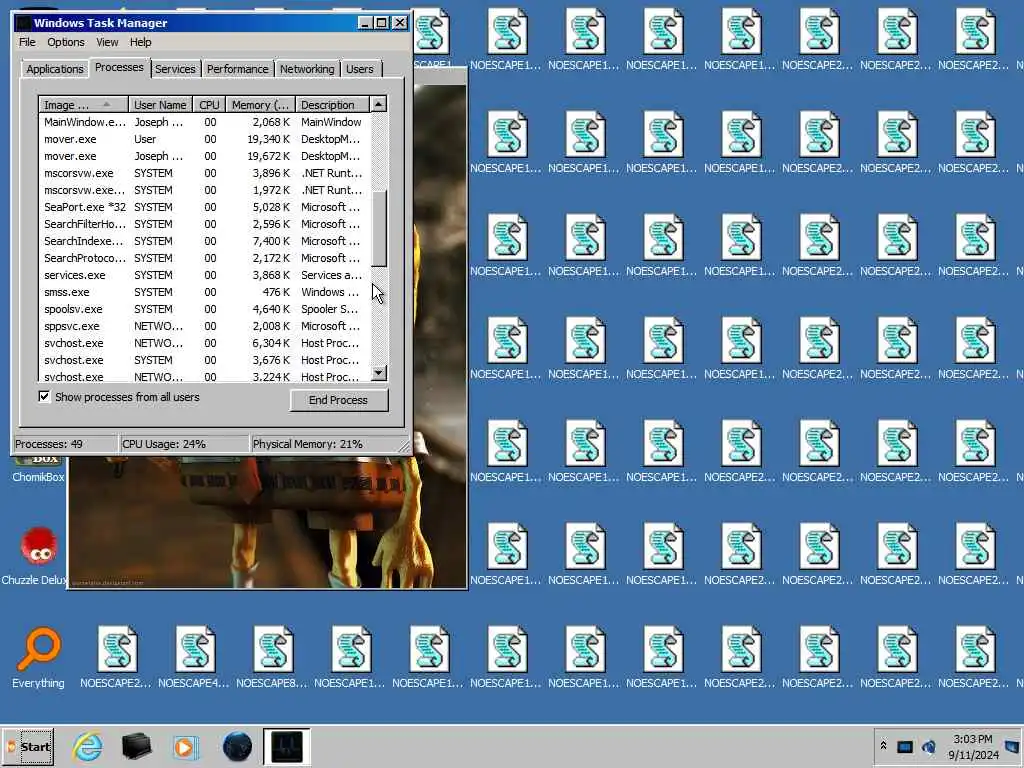Select the services.exe process row
This screenshot has width=1024, height=768.
(x=204, y=275)
